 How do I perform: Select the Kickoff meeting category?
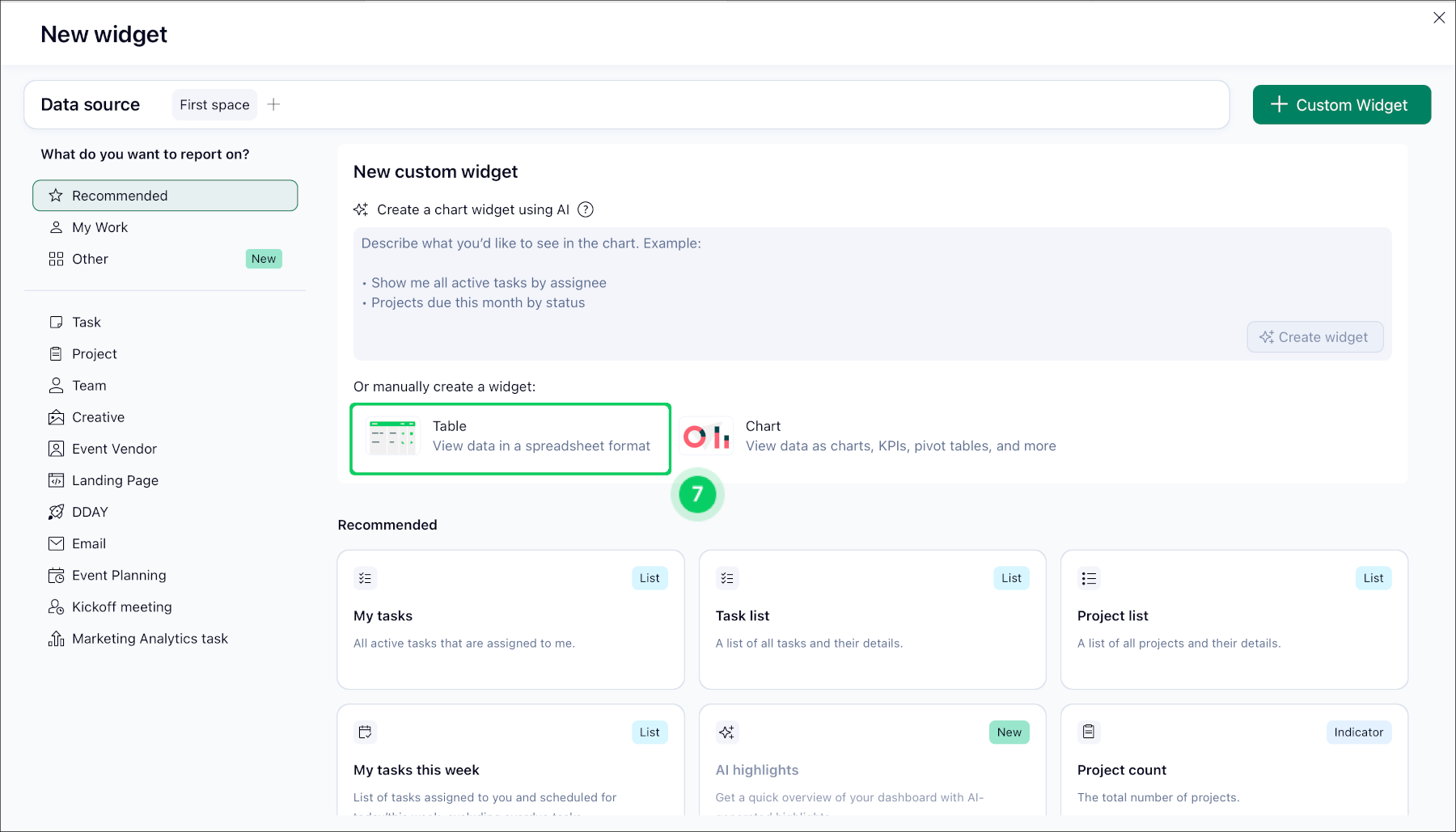click(x=121, y=607)
